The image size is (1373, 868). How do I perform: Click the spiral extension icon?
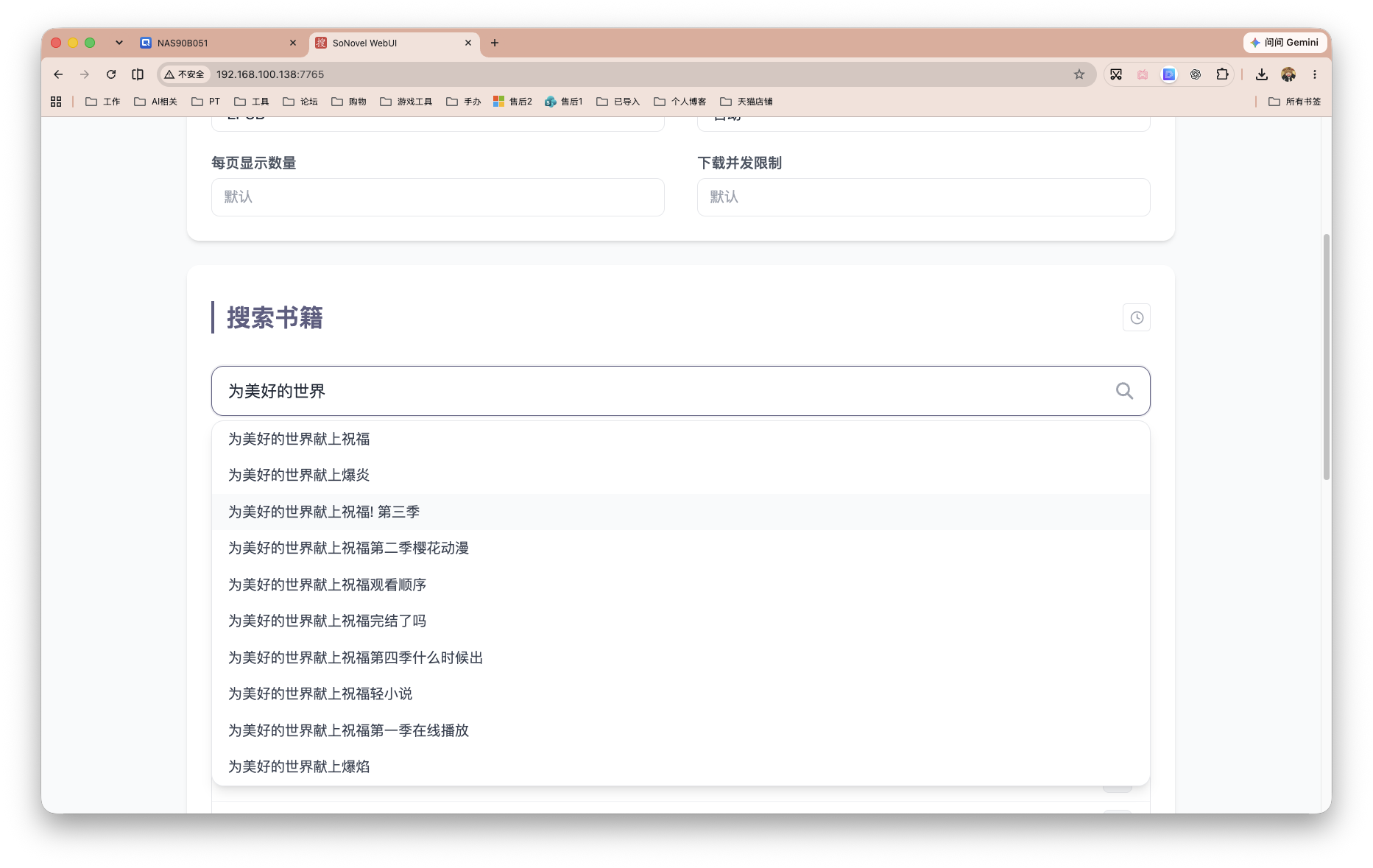click(x=1196, y=74)
